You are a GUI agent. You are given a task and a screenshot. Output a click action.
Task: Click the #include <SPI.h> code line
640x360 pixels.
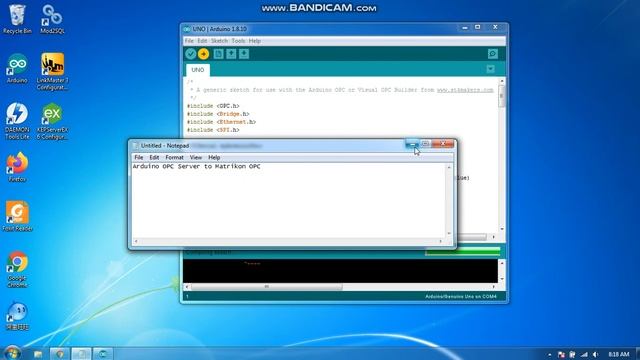click(213, 130)
